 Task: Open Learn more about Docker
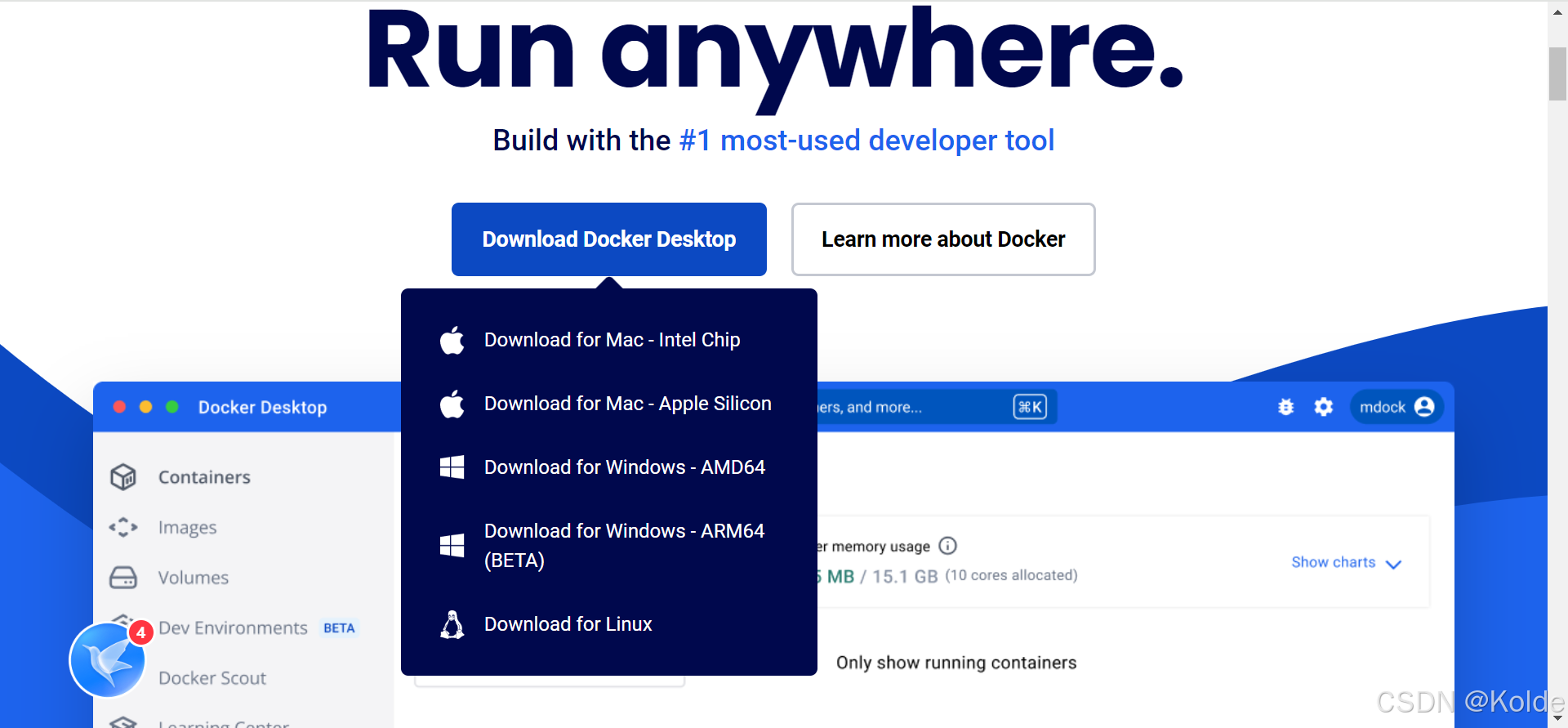click(x=943, y=239)
